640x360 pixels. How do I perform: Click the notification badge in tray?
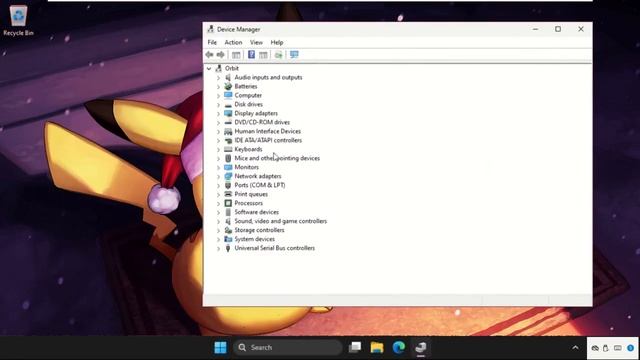[631, 348]
